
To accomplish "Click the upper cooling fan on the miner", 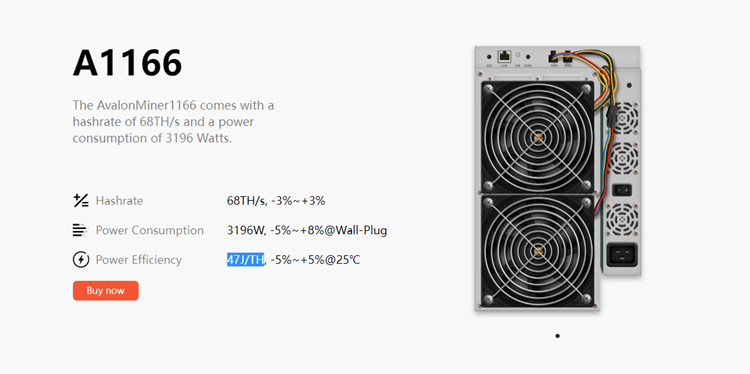I will [538, 137].
